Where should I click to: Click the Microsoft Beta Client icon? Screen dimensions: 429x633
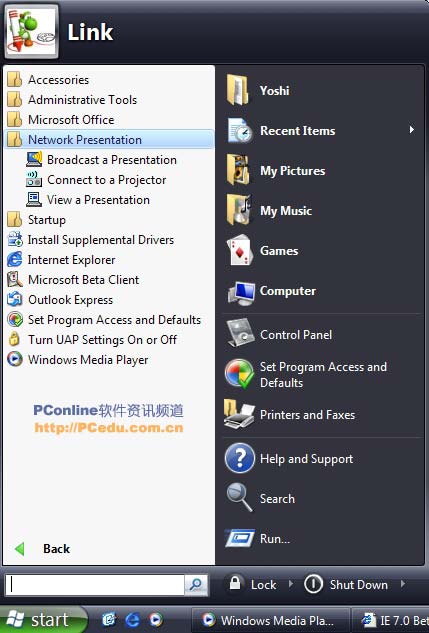15,279
